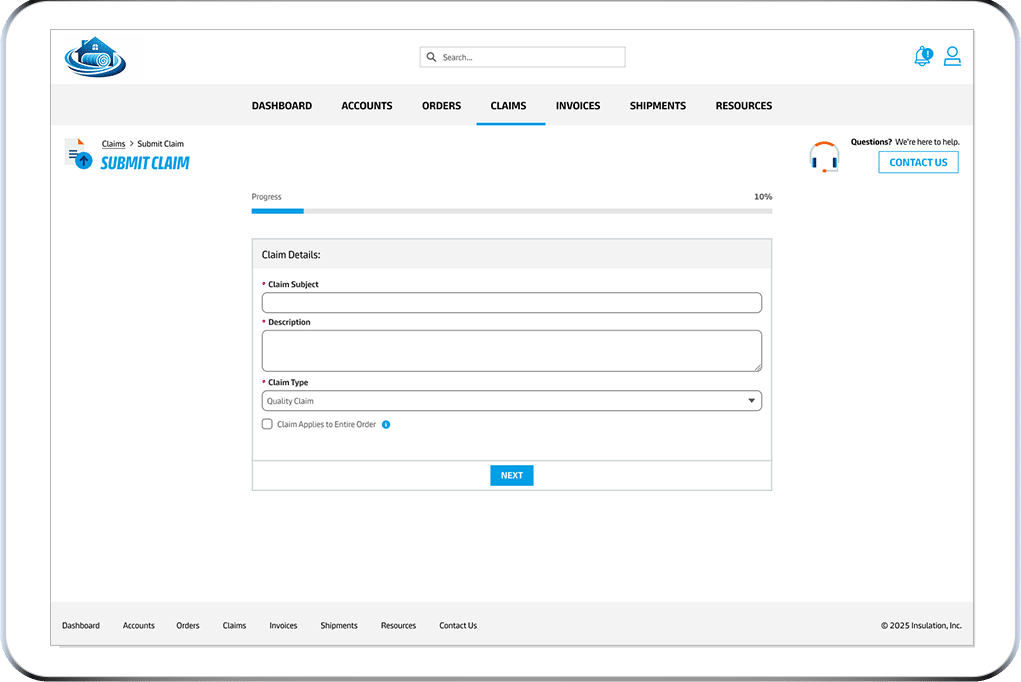Click the support headset icon

(824, 158)
